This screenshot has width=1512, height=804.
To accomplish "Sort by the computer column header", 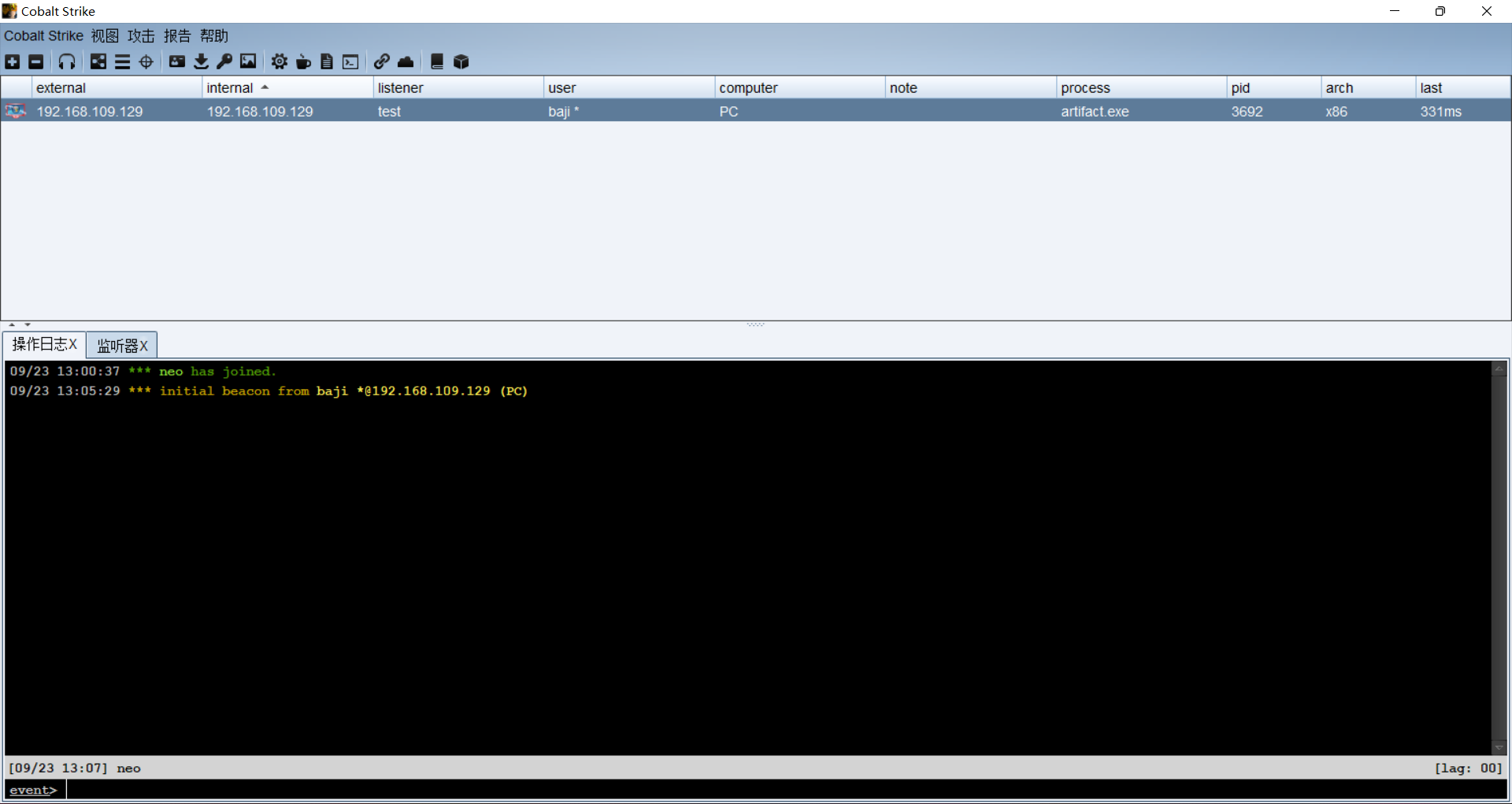I will (x=800, y=87).
